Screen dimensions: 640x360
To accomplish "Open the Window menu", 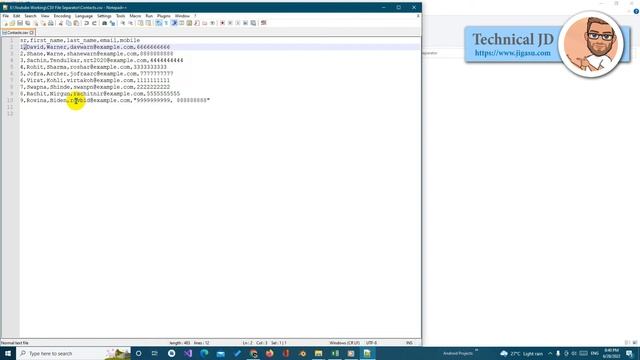I will point(182,16).
